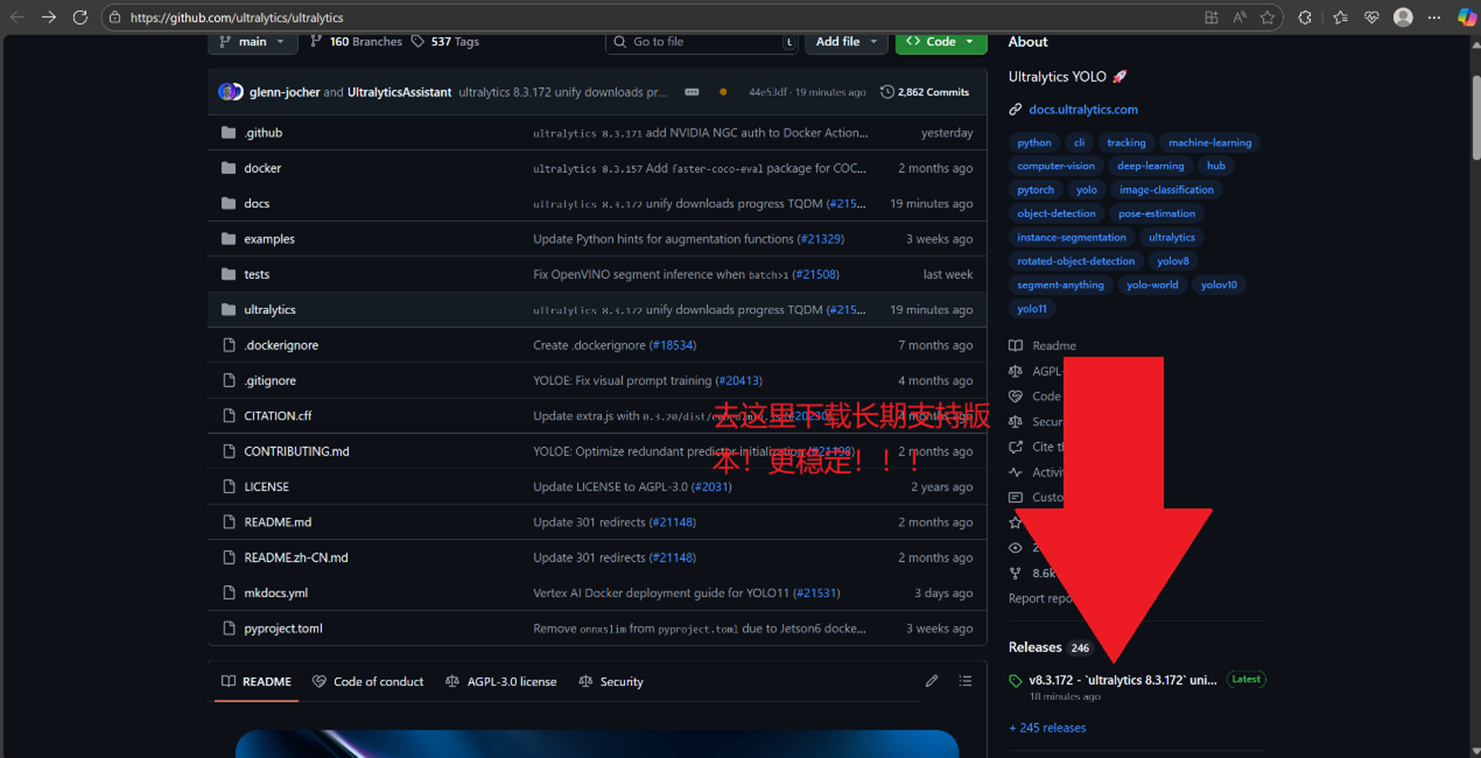
Task: Open the Releases 246 heading link
Action: (1050, 648)
